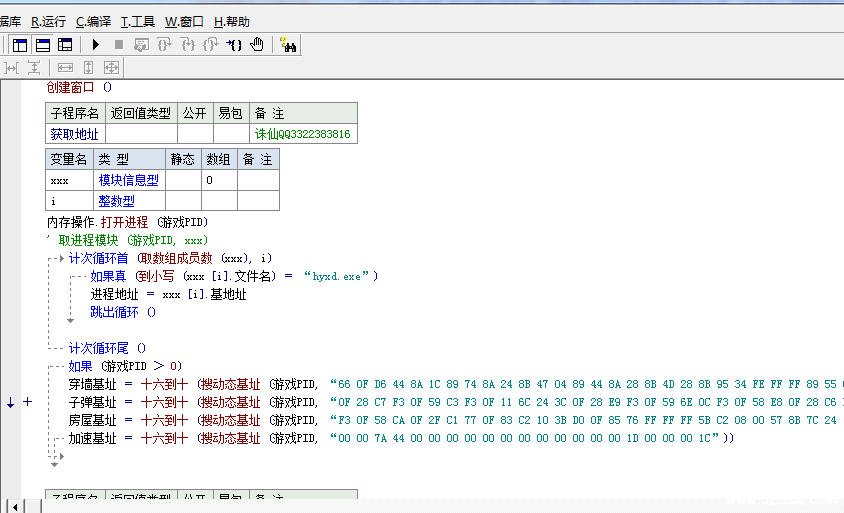Select the second window layout icon
The height and width of the screenshot is (513, 844).
(43, 45)
